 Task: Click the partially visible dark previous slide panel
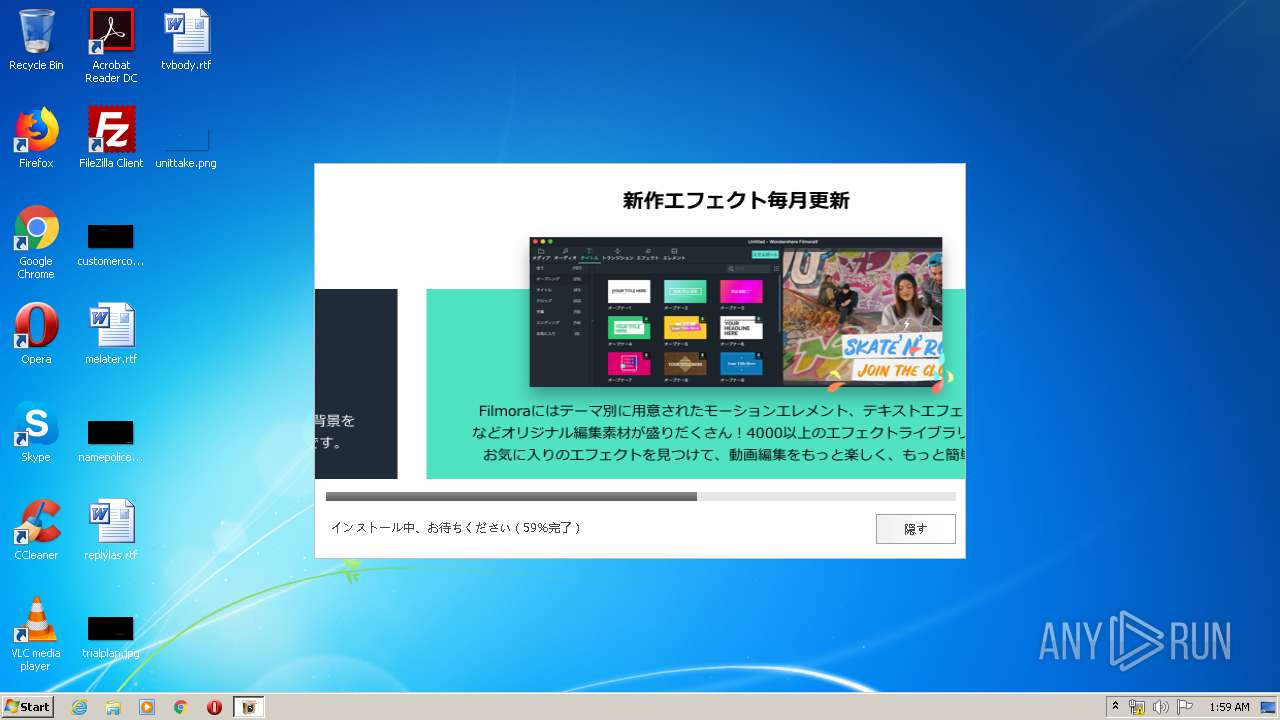[356, 384]
